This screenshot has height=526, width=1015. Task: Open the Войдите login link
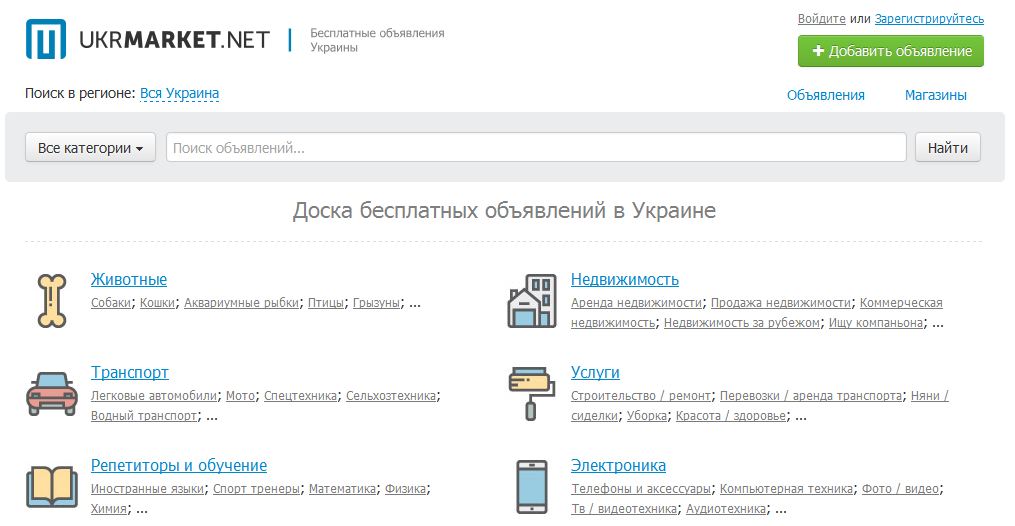coord(821,19)
